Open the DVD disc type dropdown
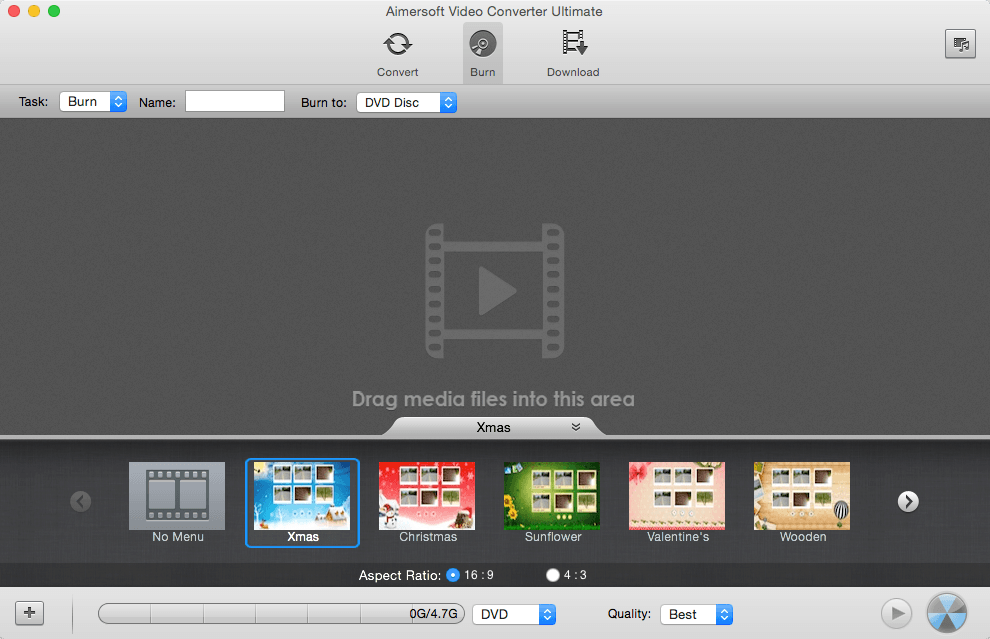 pos(514,614)
